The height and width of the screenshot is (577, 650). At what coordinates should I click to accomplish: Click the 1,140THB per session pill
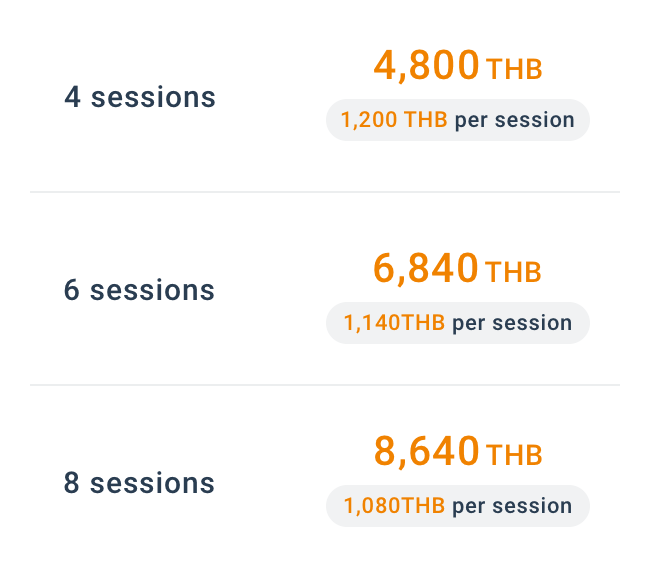coord(458,323)
